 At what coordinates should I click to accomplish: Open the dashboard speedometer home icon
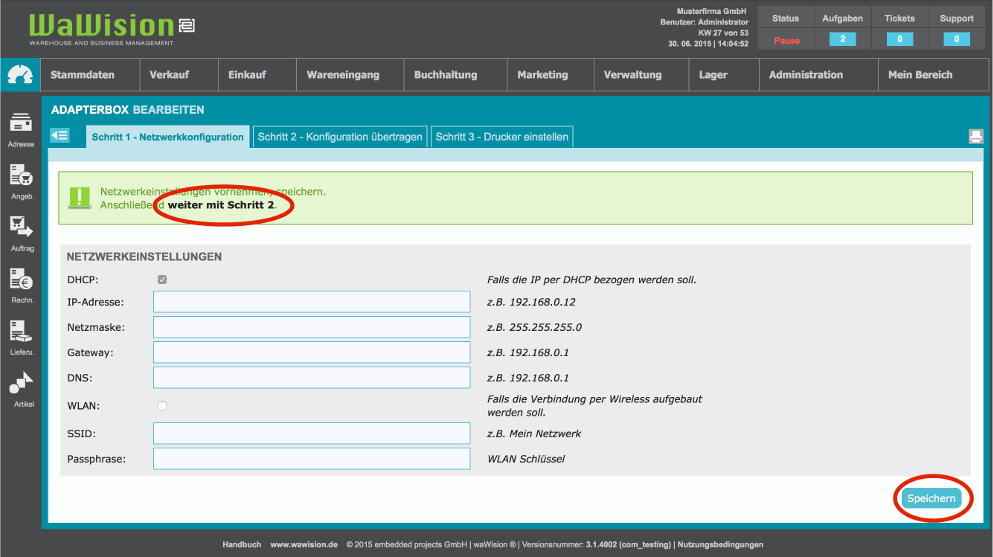(19, 75)
